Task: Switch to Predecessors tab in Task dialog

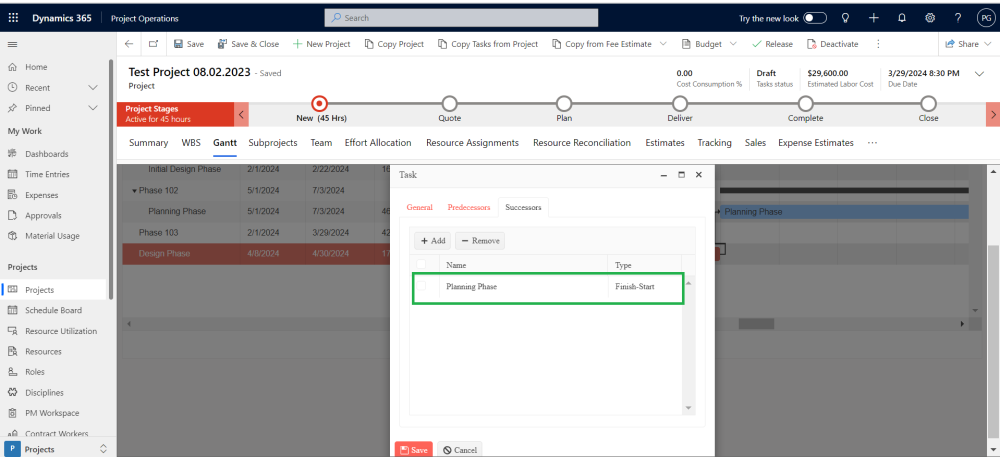Action: pyautogui.click(x=469, y=207)
